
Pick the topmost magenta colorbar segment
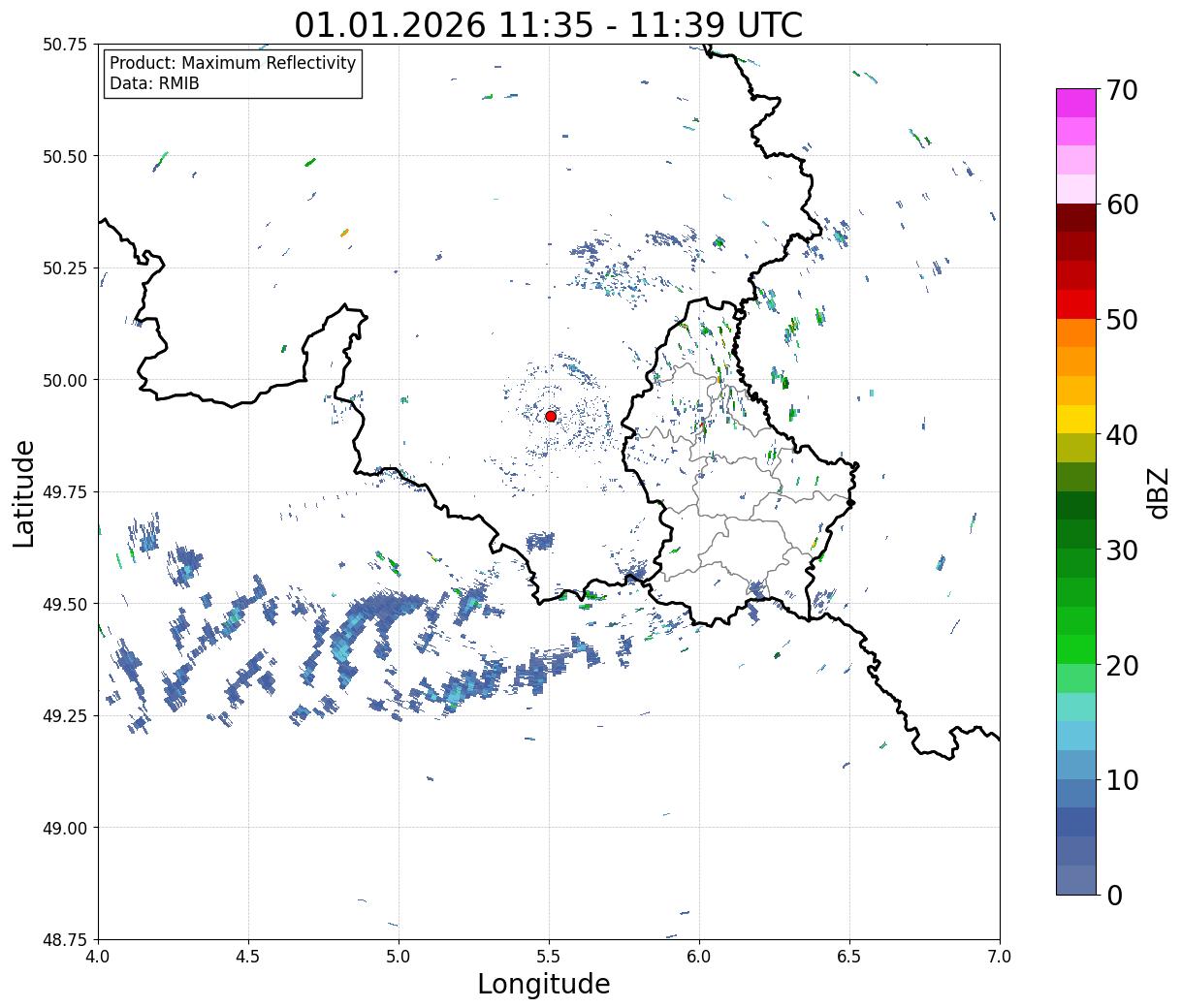[x=1075, y=103]
